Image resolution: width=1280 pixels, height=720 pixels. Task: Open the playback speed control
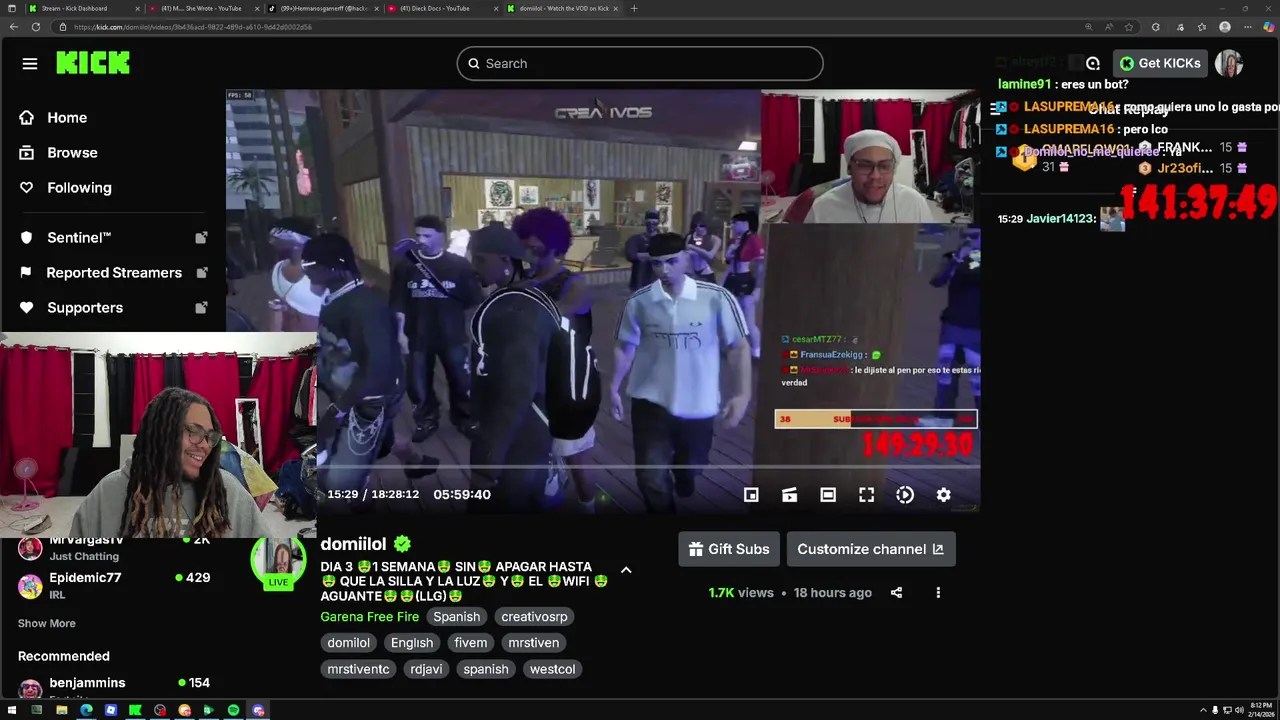click(905, 495)
